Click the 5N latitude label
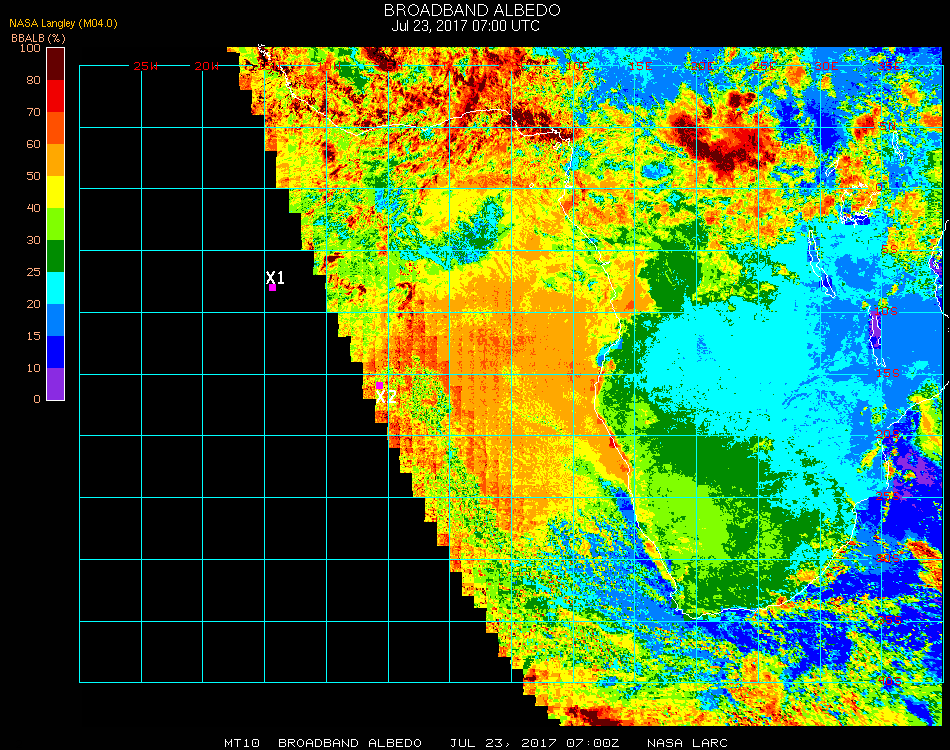The image size is (950, 750). (888, 126)
